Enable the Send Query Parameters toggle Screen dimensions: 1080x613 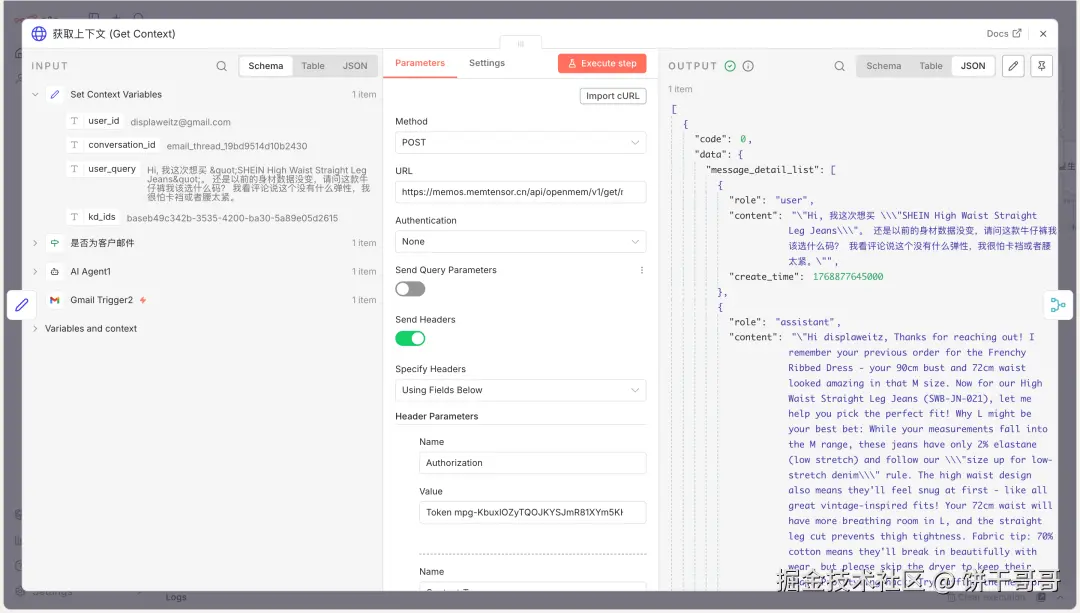coord(411,289)
